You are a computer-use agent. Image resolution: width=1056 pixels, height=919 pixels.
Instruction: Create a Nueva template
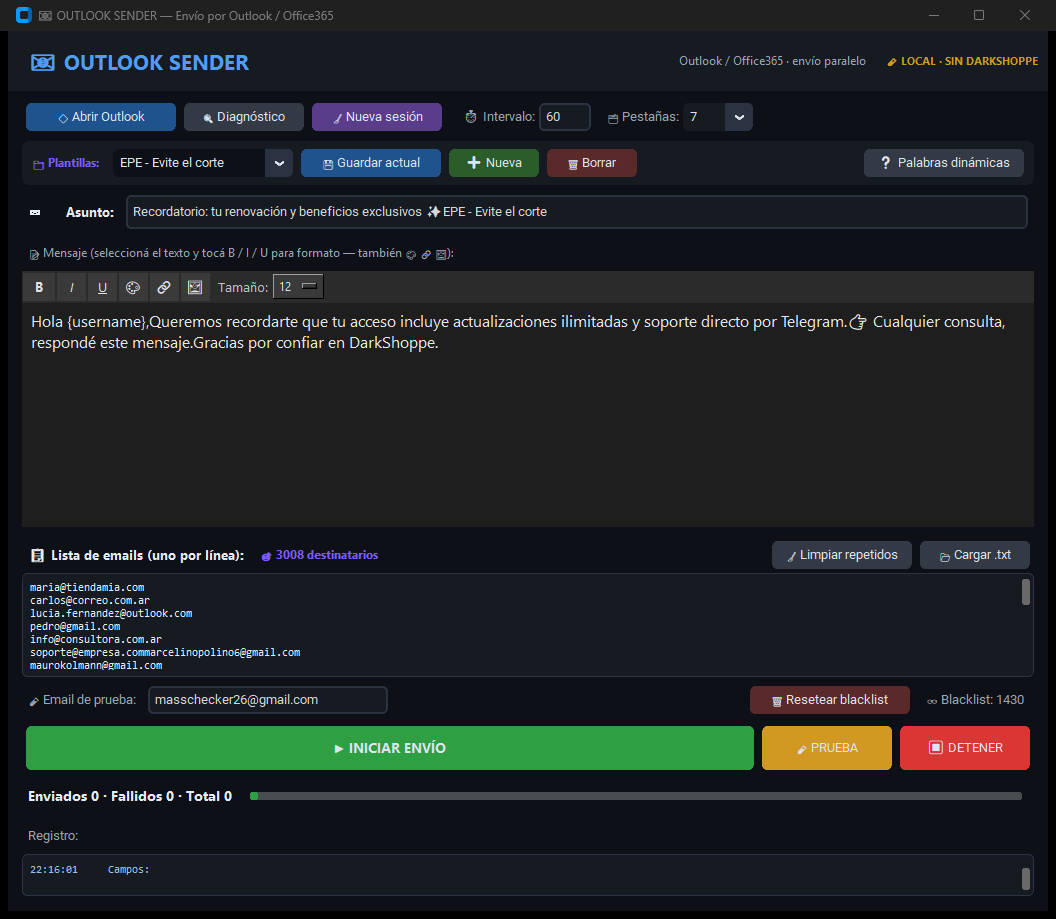(x=494, y=163)
